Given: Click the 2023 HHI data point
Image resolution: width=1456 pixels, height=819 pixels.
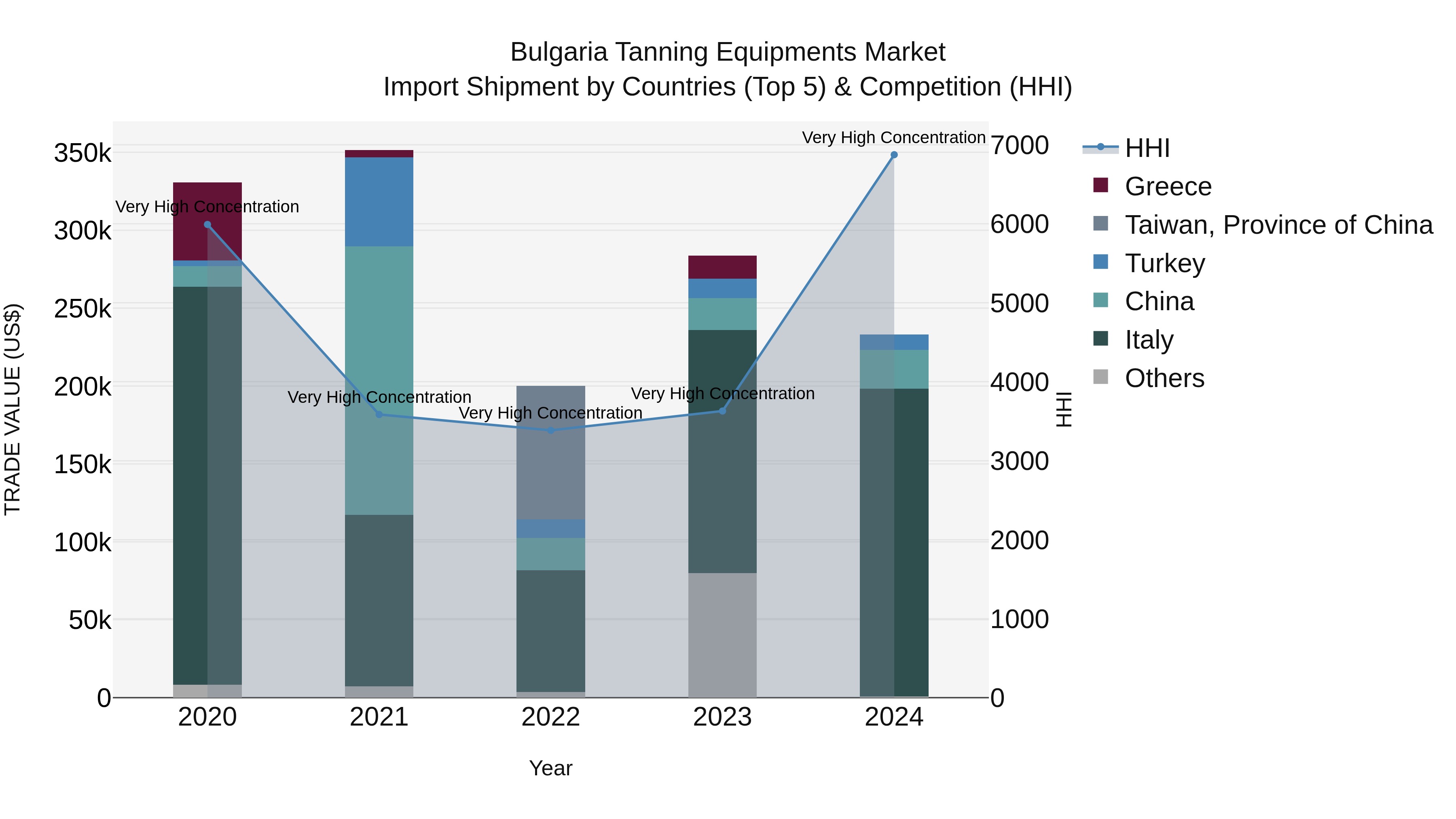Looking at the screenshot, I should (722, 411).
